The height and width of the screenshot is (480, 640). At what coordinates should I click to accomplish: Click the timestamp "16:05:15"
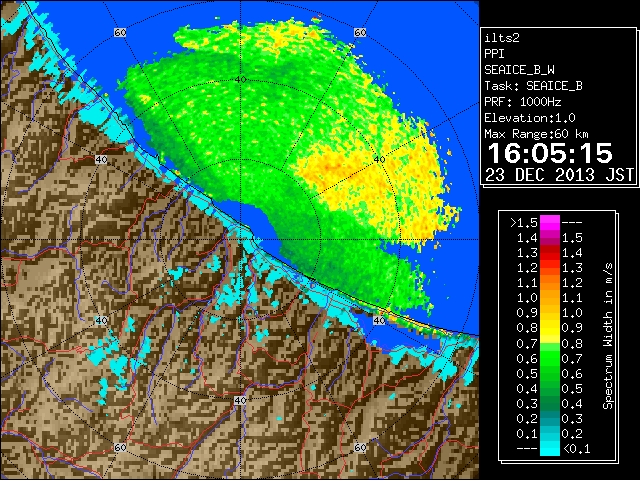point(550,153)
